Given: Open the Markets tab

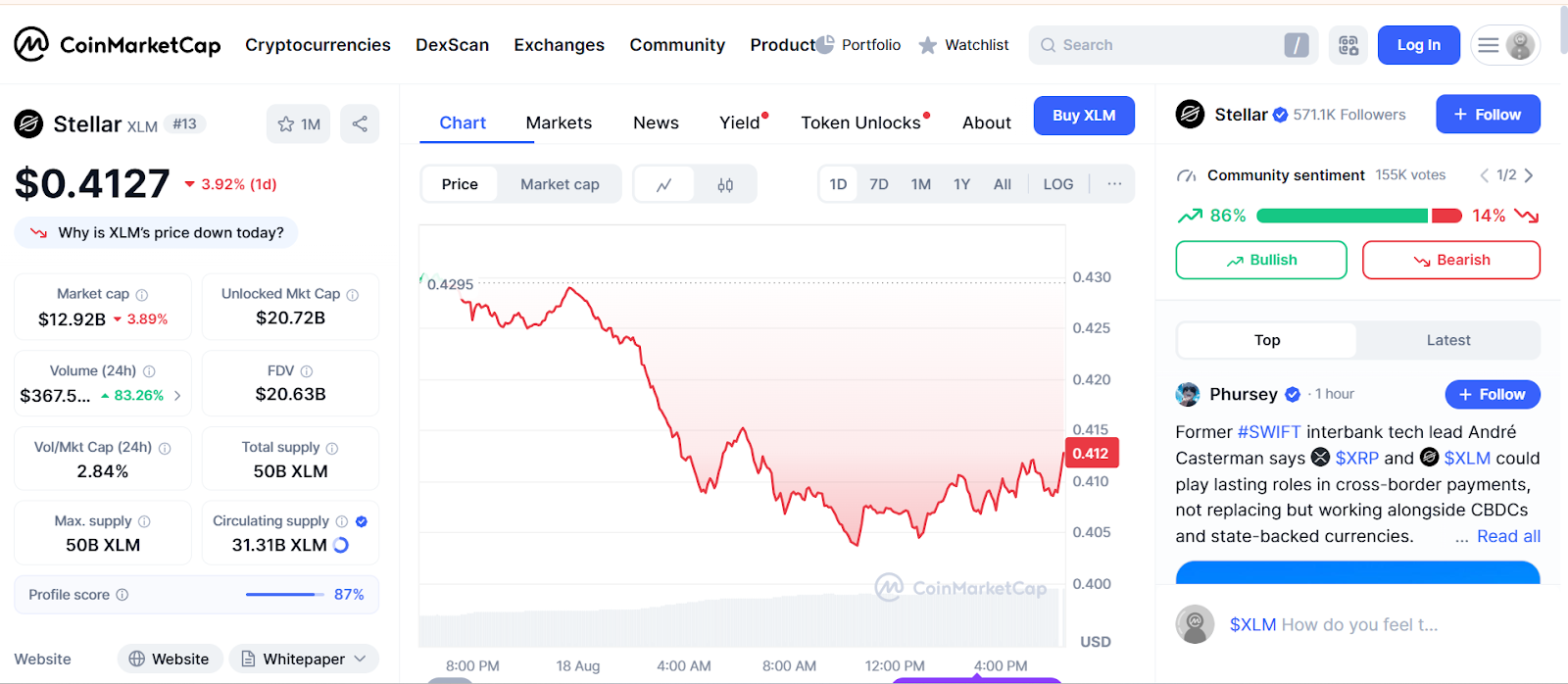Looking at the screenshot, I should pos(559,122).
